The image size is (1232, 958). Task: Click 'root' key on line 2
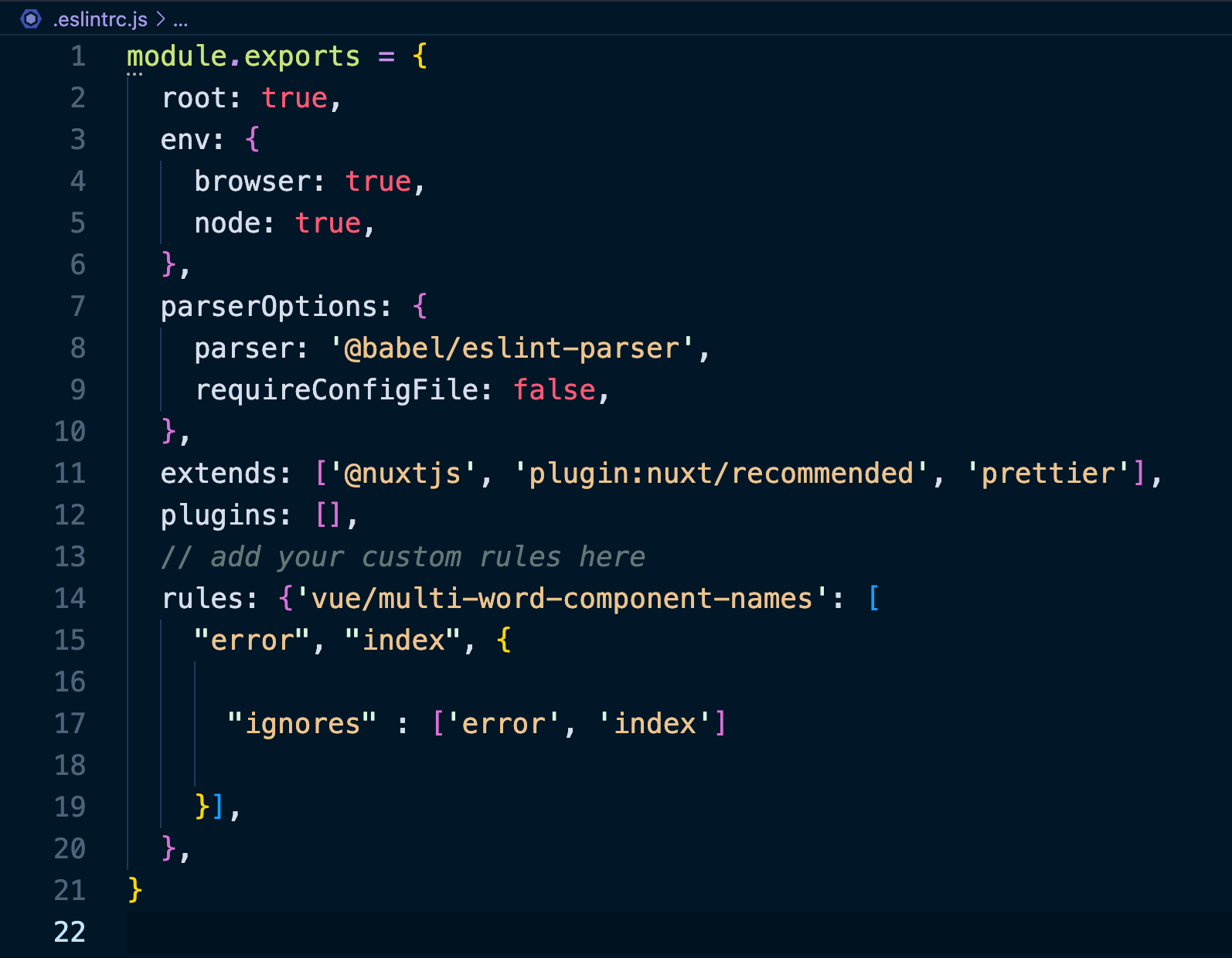(x=194, y=97)
